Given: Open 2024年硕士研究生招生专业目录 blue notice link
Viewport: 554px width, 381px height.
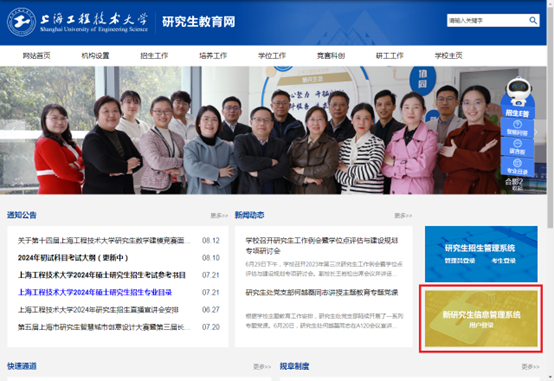Looking at the screenshot, I should tap(95, 292).
